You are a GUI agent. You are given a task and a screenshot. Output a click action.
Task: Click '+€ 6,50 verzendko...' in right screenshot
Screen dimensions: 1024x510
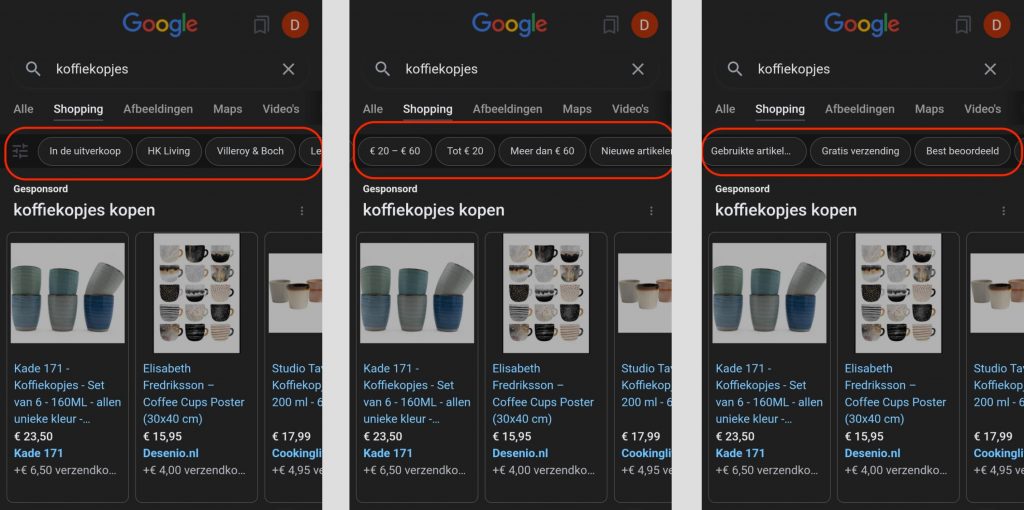[767, 470]
